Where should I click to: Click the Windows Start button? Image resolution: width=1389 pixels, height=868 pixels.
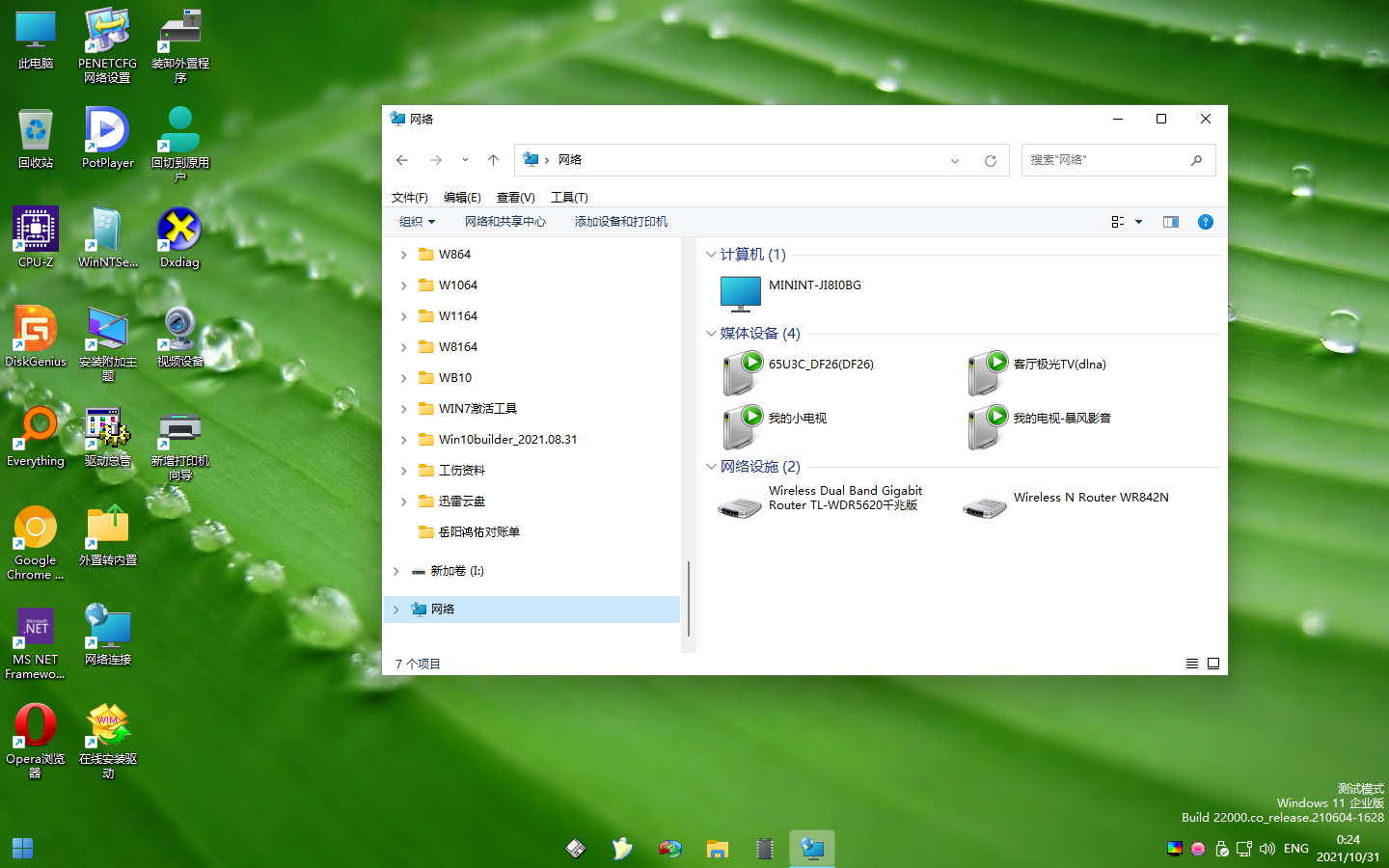click(x=23, y=849)
